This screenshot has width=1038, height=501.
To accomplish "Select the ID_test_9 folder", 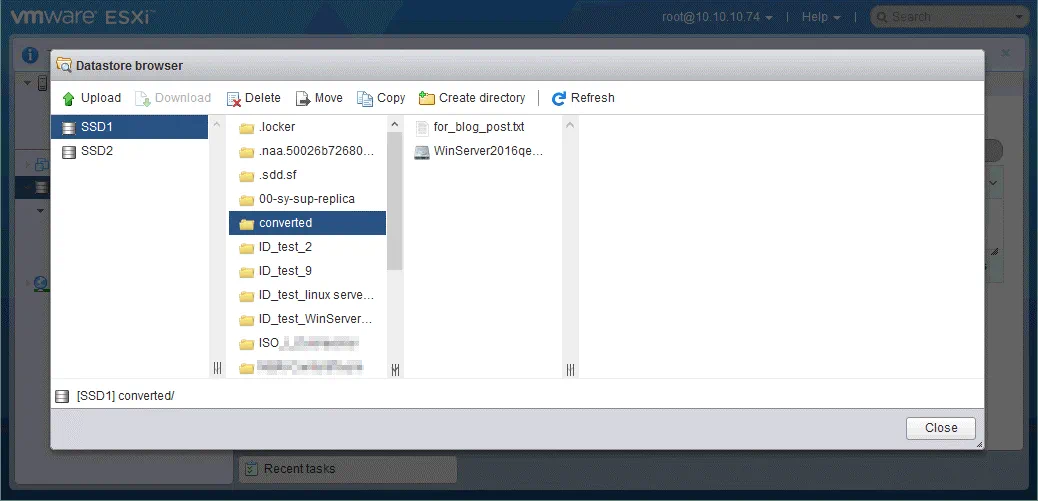I will click(285, 271).
